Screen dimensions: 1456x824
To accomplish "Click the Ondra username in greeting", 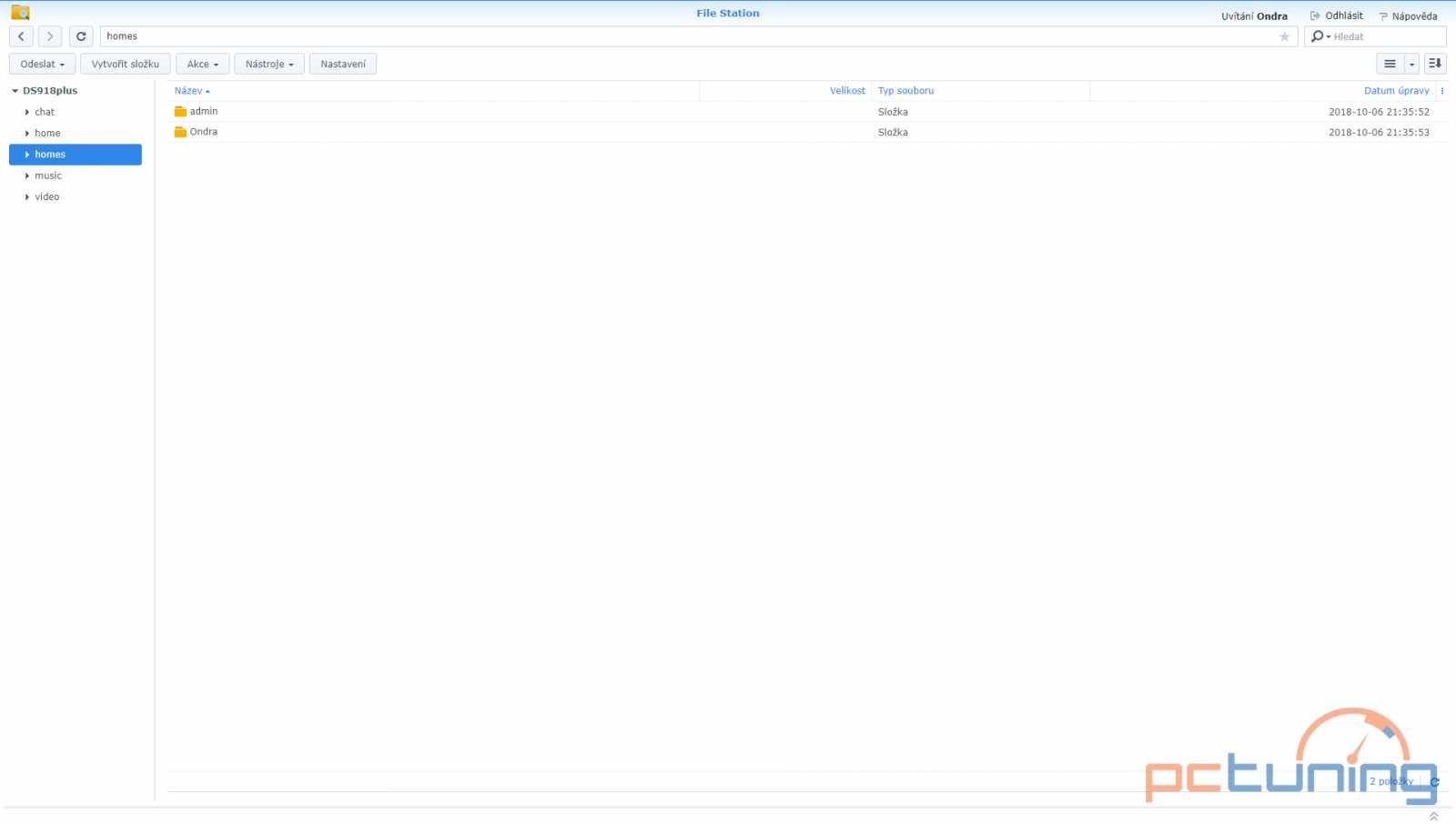I will [x=1272, y=16].
